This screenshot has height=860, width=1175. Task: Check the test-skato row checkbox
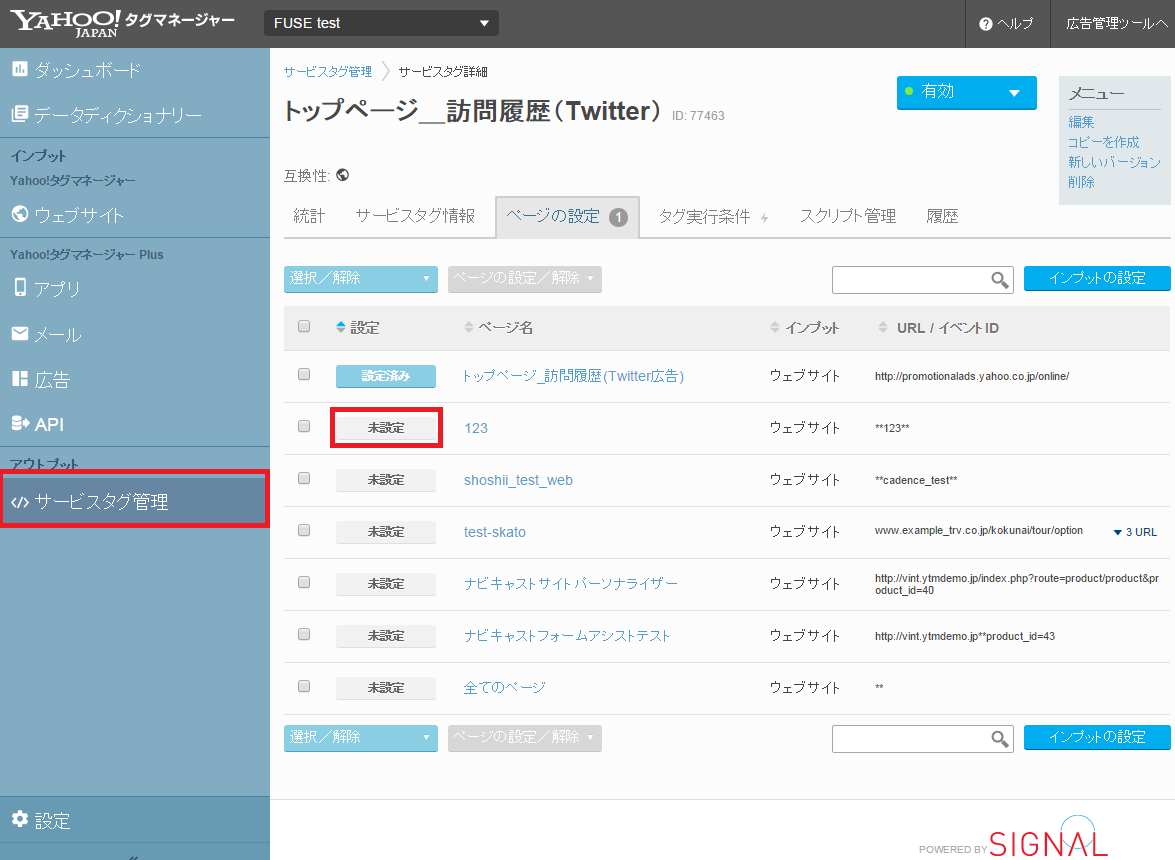303,530
